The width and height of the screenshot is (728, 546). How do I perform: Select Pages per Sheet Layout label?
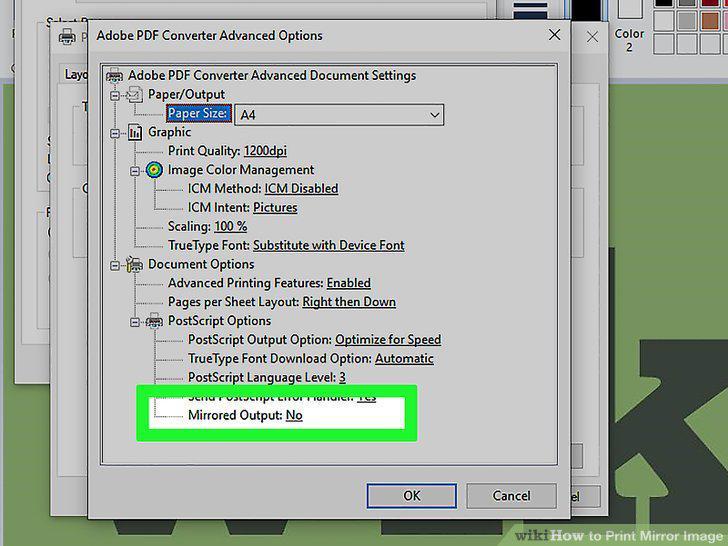pyautogui.click(x=234, y=302)
